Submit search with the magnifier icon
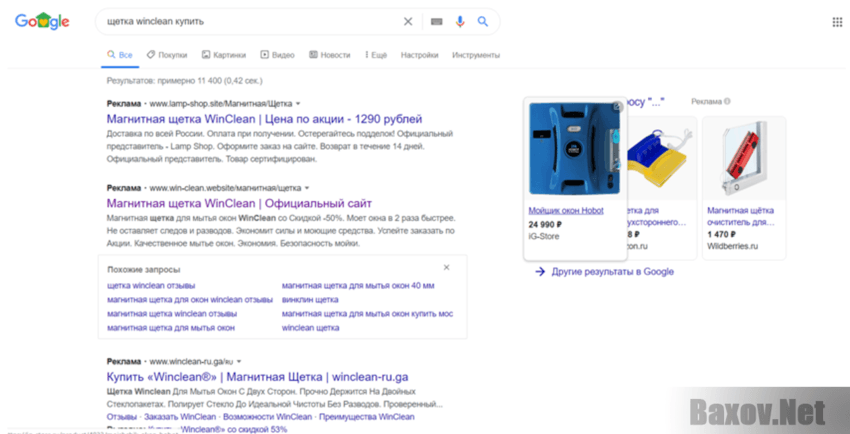 tap(482, 22)
